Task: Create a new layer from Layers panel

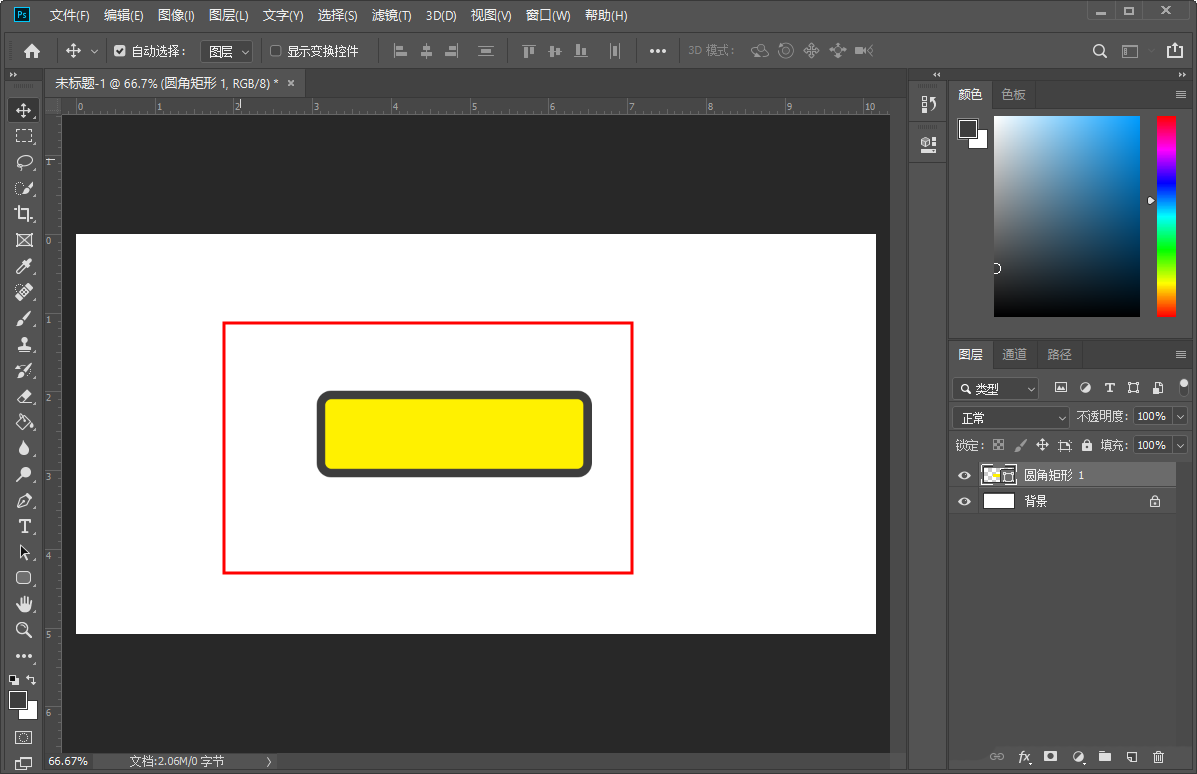Action: 1131,757
